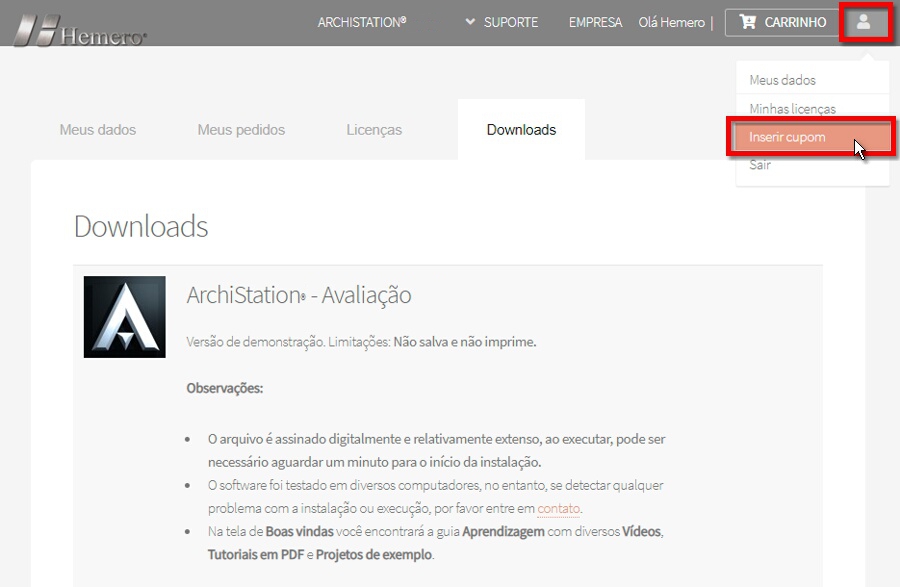The image size is (900, 587).
Task: Expand the Suporte dropdown chevron
Action: click(x=470, y=22)
